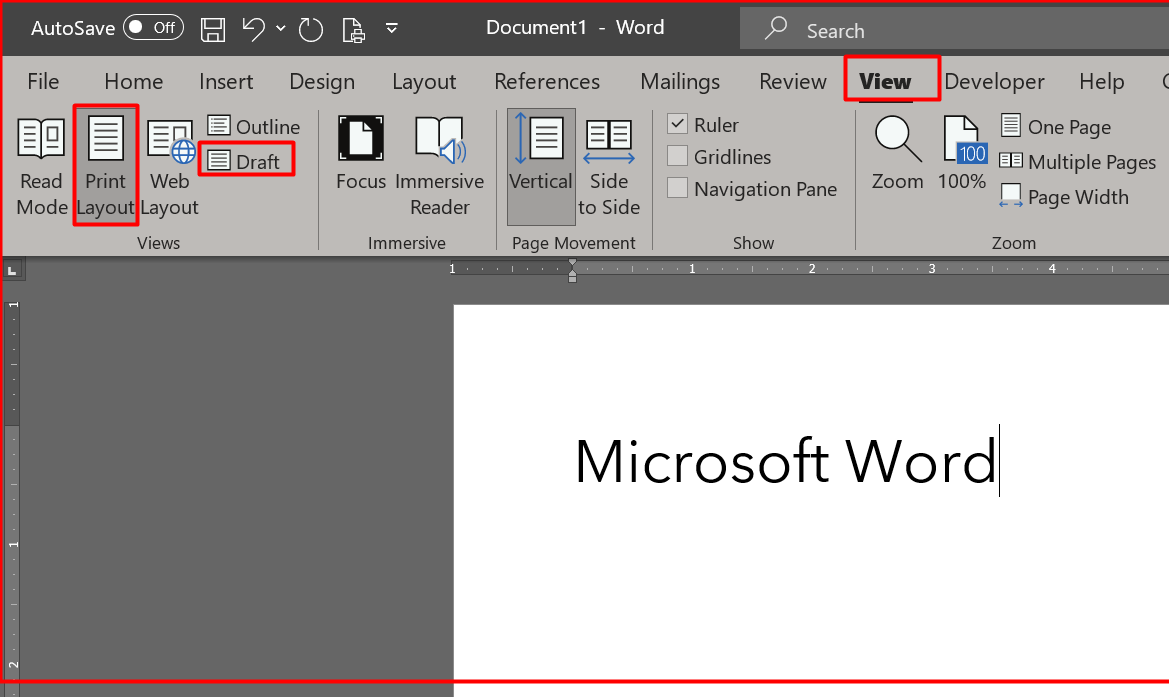Select Print Layout view
This screenshot has width=1169, height=697.
coord(105,165)
